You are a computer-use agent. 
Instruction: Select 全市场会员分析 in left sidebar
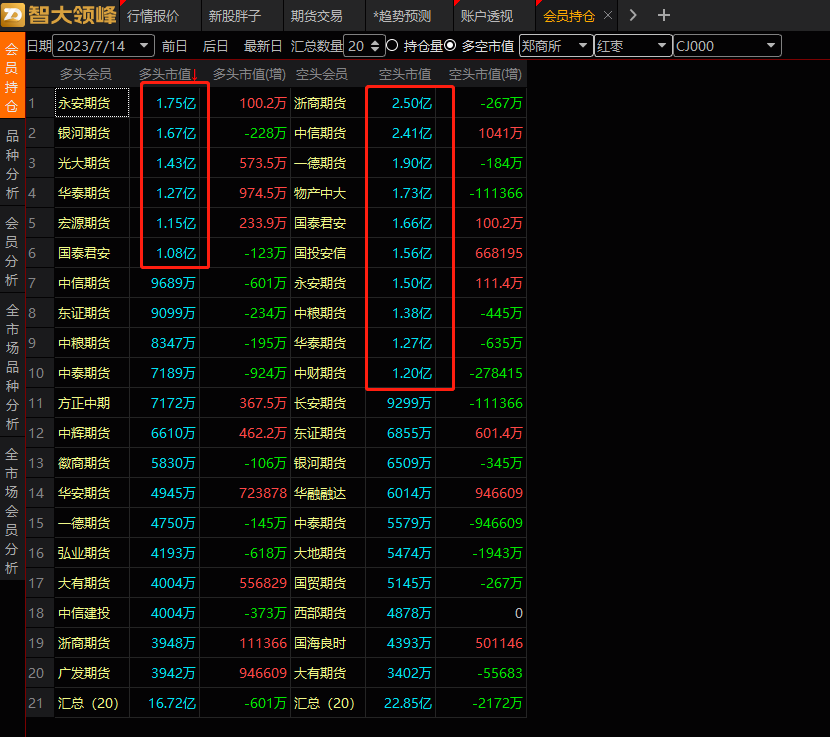pos(12,511)
